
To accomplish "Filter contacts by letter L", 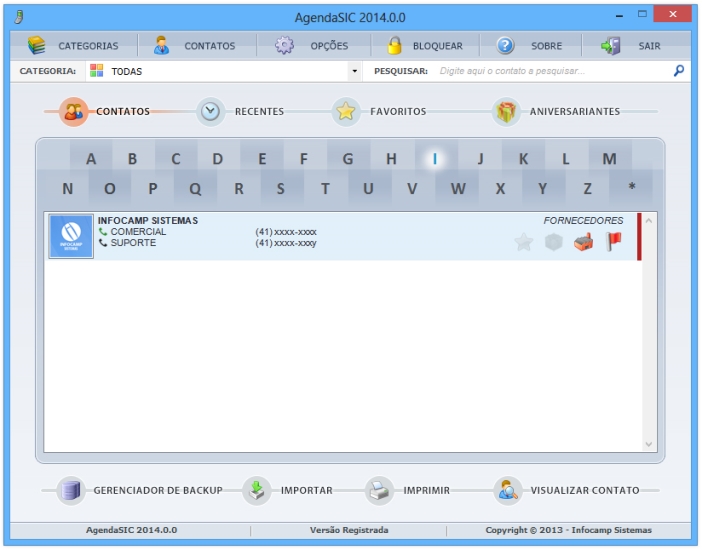I will [566, 159].
